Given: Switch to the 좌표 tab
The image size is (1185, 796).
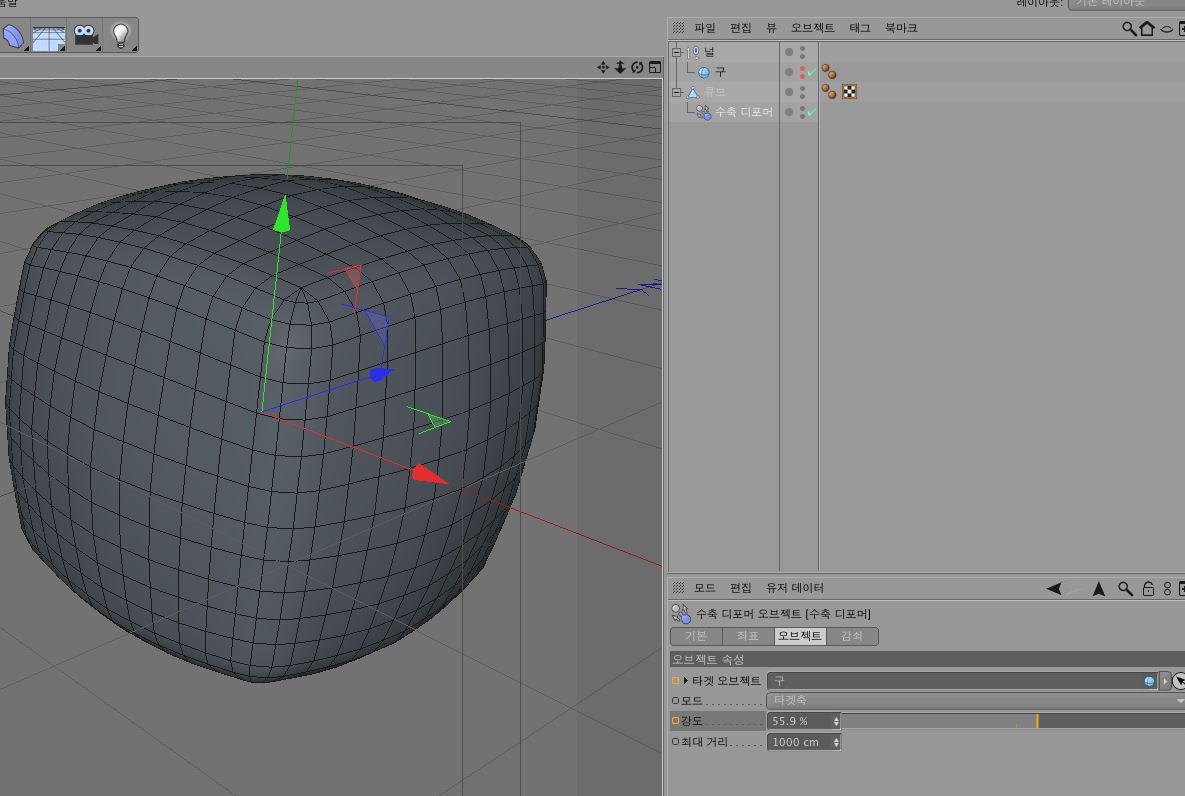Looking at the screenshot, I should click(747, 636).
